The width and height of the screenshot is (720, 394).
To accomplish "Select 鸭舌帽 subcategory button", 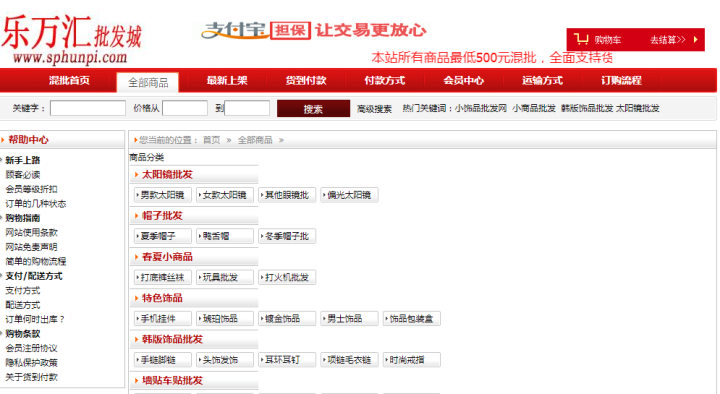I will click(225, 236).
